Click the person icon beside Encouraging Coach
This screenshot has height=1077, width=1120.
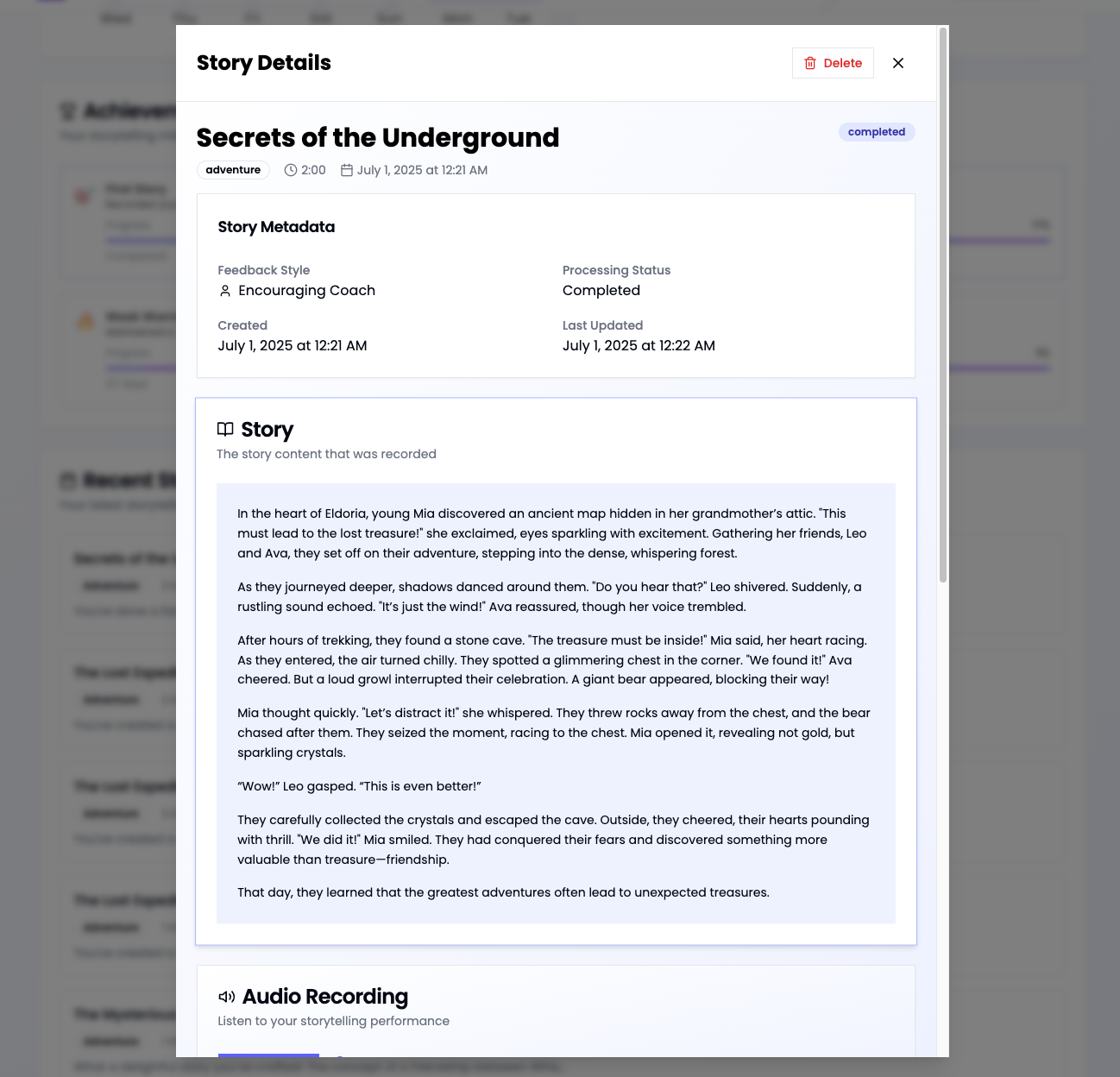tap(225, 291)
